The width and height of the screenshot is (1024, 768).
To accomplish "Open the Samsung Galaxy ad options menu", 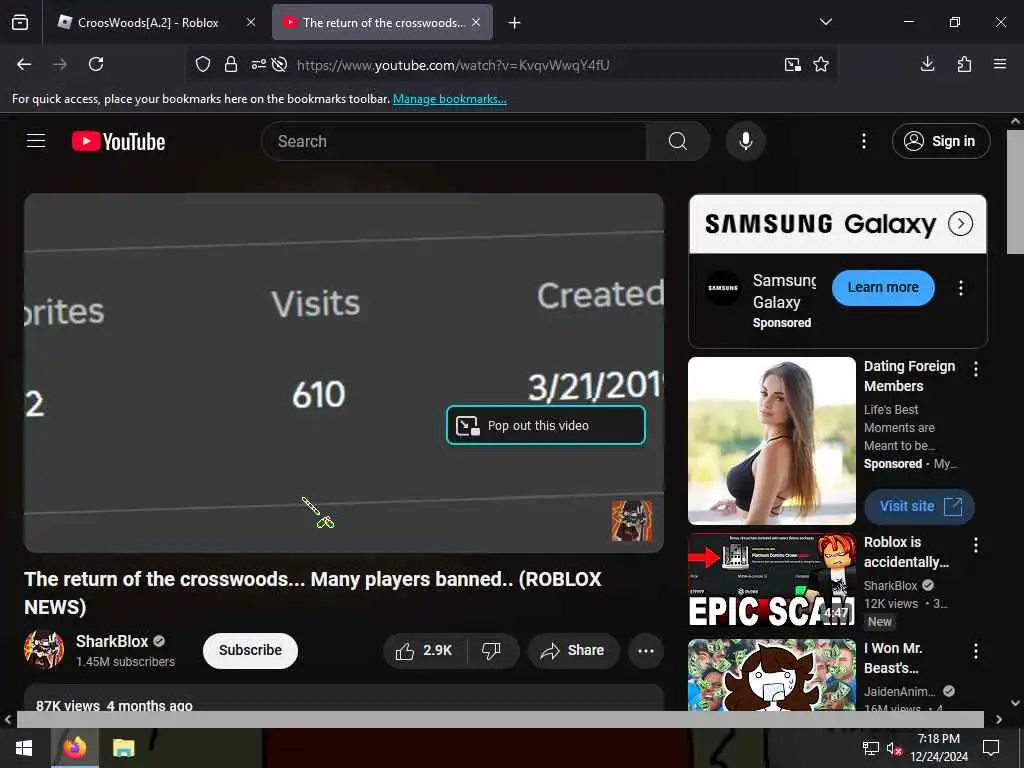I will point(960,288).
